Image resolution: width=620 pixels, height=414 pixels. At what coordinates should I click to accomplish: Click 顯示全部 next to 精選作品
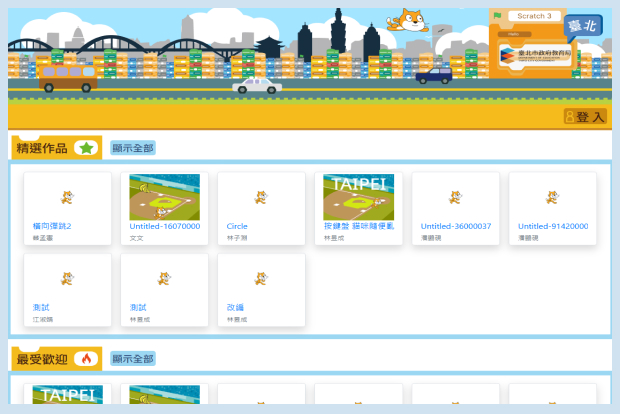tap(133, 148)
